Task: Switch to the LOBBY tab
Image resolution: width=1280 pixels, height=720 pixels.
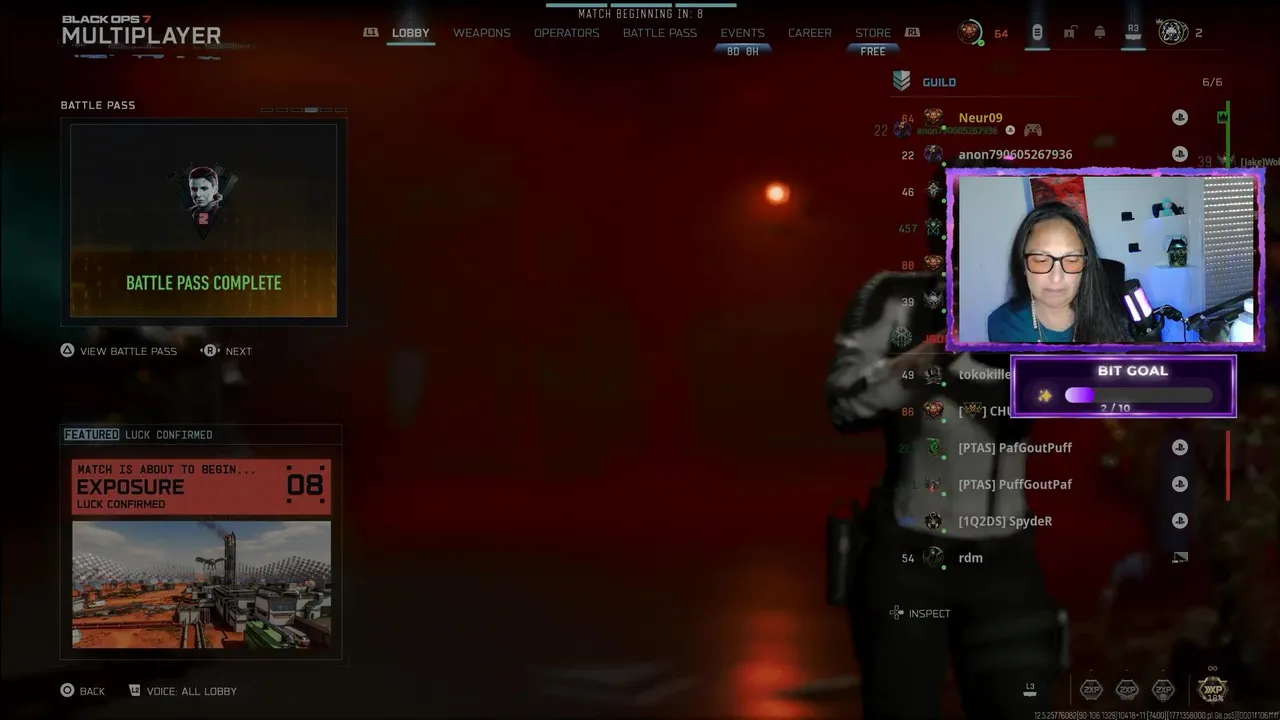Action: (x=410, y=33)
